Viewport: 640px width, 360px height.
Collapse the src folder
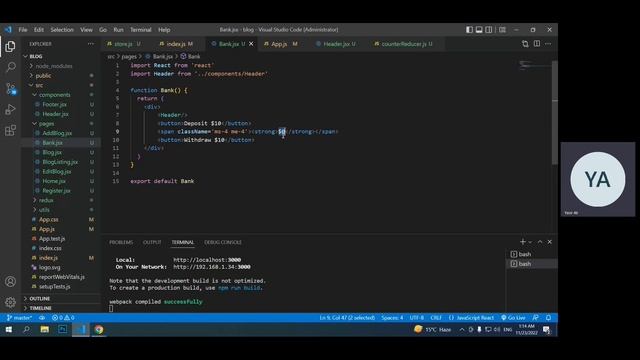(x=39, y=85)
